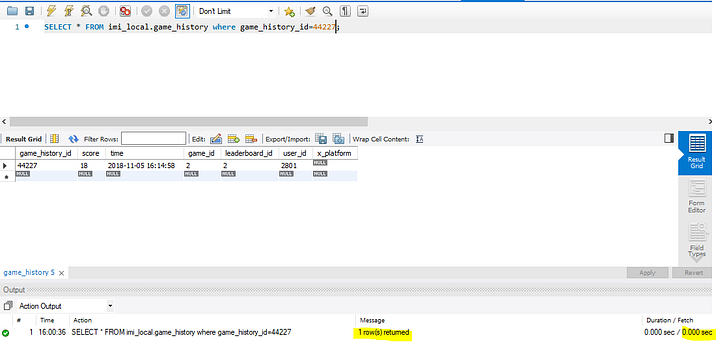Select the row marker arrow of first row
Viewport: 716px width, 361px height.
(x=5, y=166)
